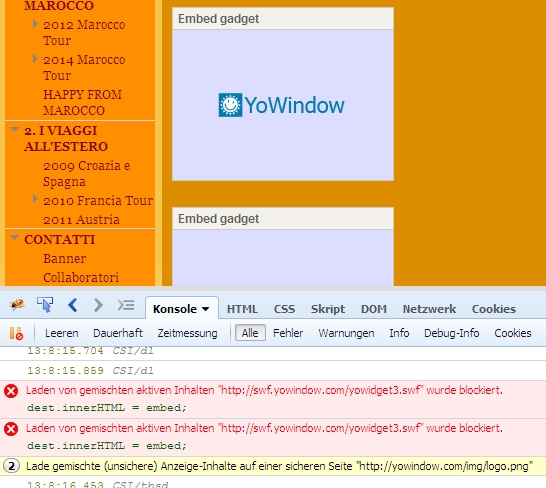Select the Alle console filter
This screenshot has height=488, width=546.
[250, 333]
